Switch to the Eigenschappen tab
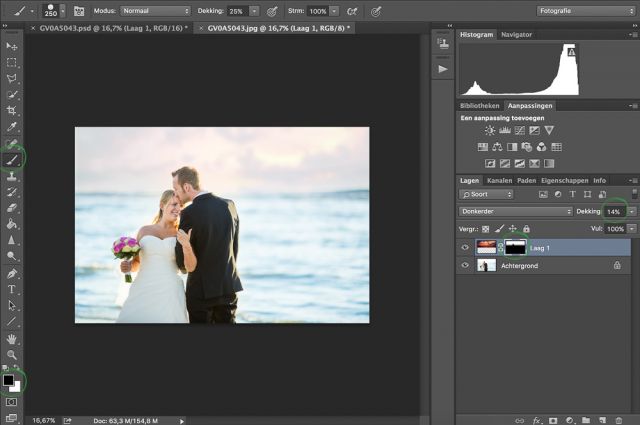This screenshot has height=425, width=640. click(x=564, y=180)
